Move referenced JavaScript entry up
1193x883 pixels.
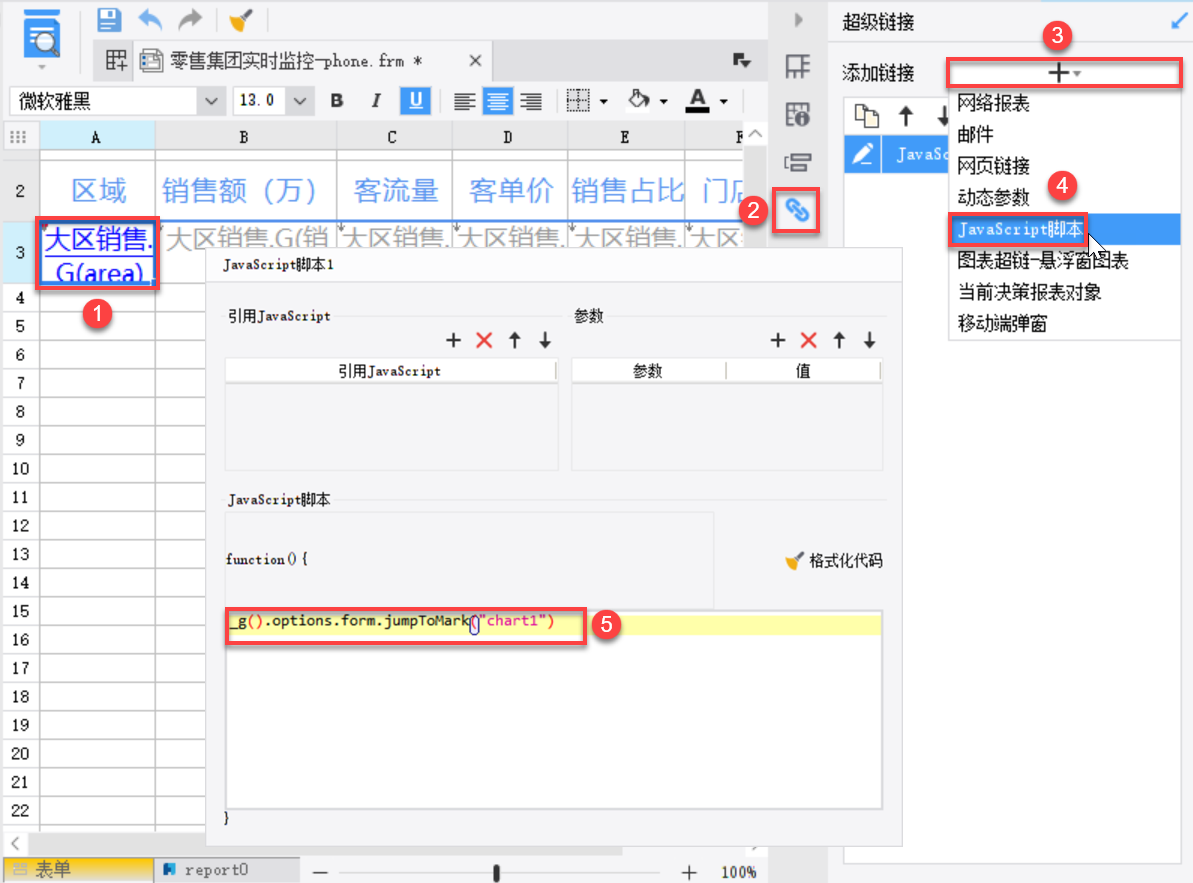[515, 340]
